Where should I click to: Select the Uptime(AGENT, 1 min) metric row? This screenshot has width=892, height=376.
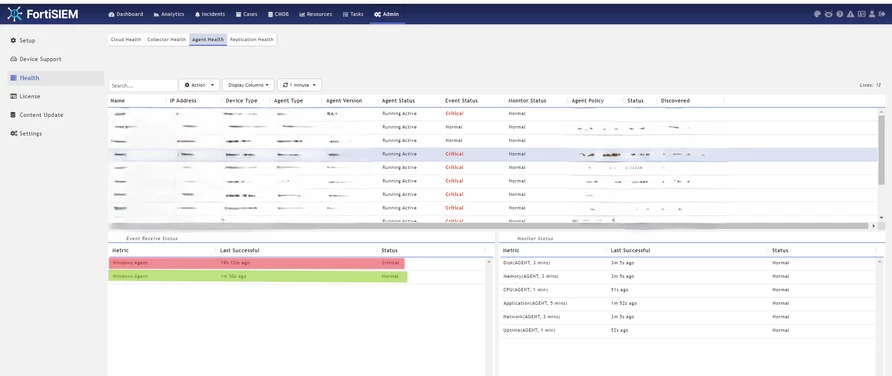click(x=688, y=330)
